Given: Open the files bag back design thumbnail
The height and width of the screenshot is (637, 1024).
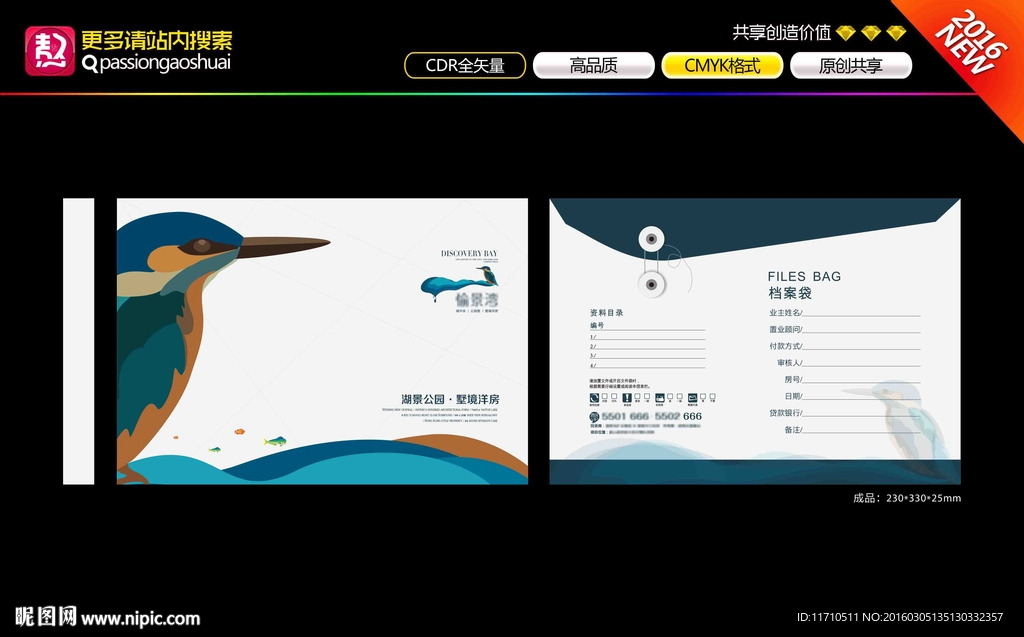Looking at the screenshot, I should (x=755, y=341).
